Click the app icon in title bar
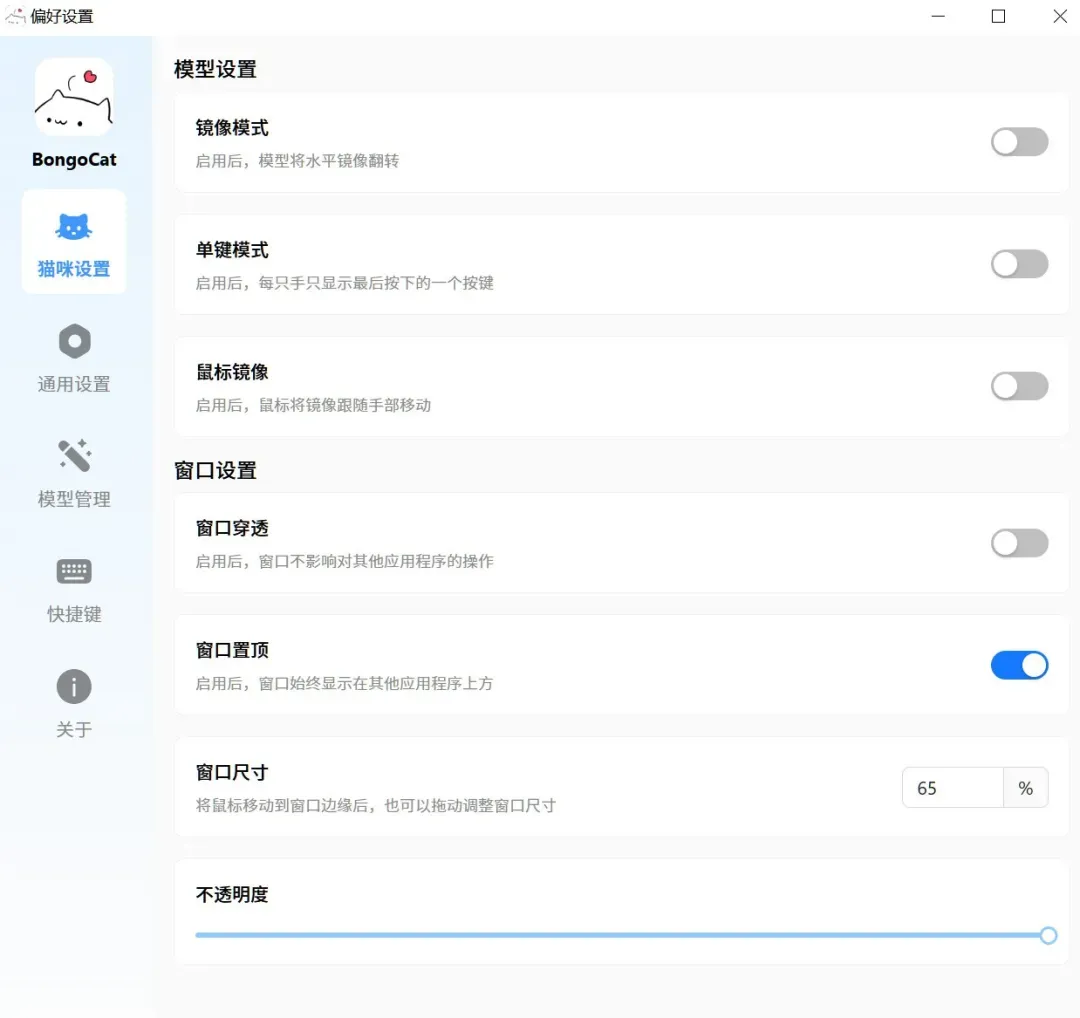The width and height of the screenshot is (1080, 1018). pyautogui.click(x=15, y=16)
